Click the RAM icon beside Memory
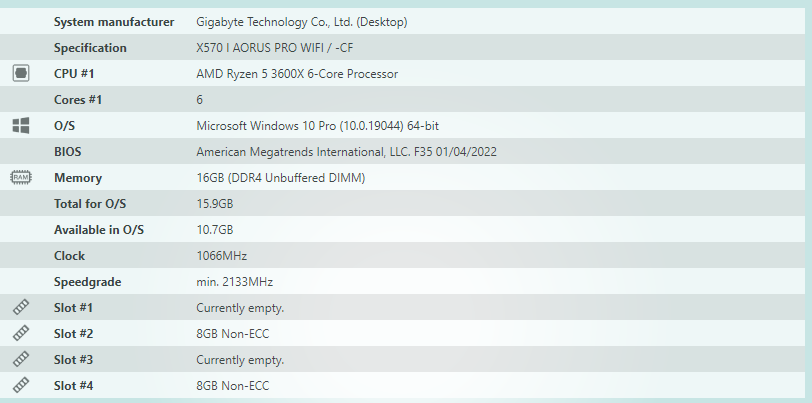812x403 pixels. click(21, 178)
